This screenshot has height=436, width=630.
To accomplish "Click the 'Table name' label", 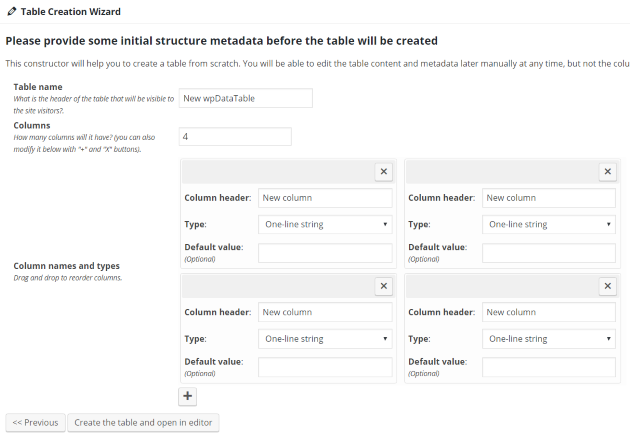I will tap(38, 87).
